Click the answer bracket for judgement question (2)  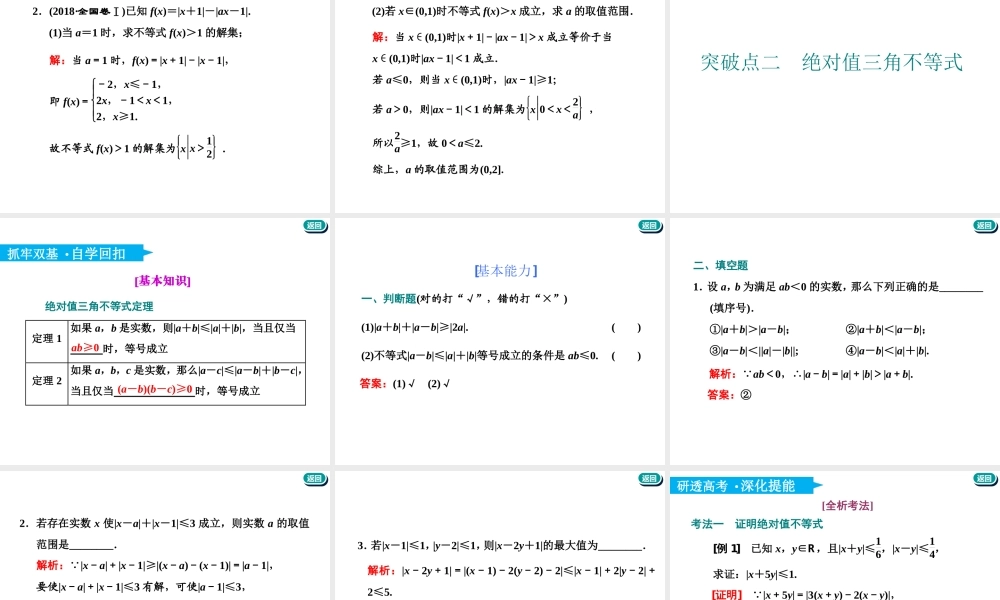625,355
